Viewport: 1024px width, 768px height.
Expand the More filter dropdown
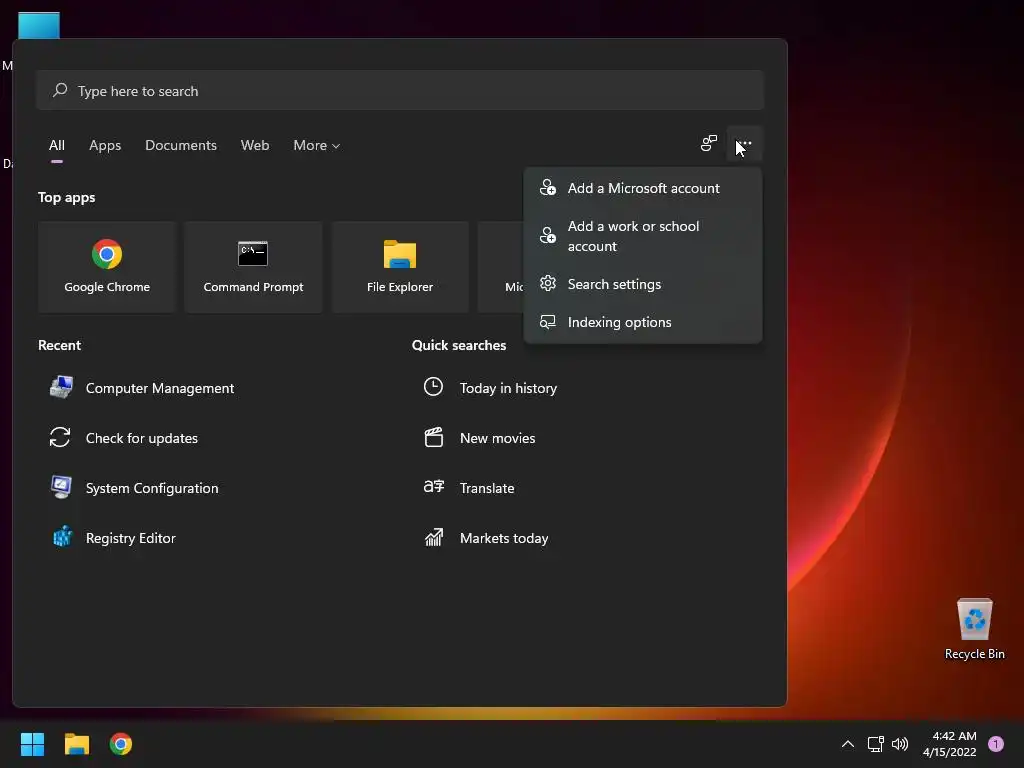317,145
